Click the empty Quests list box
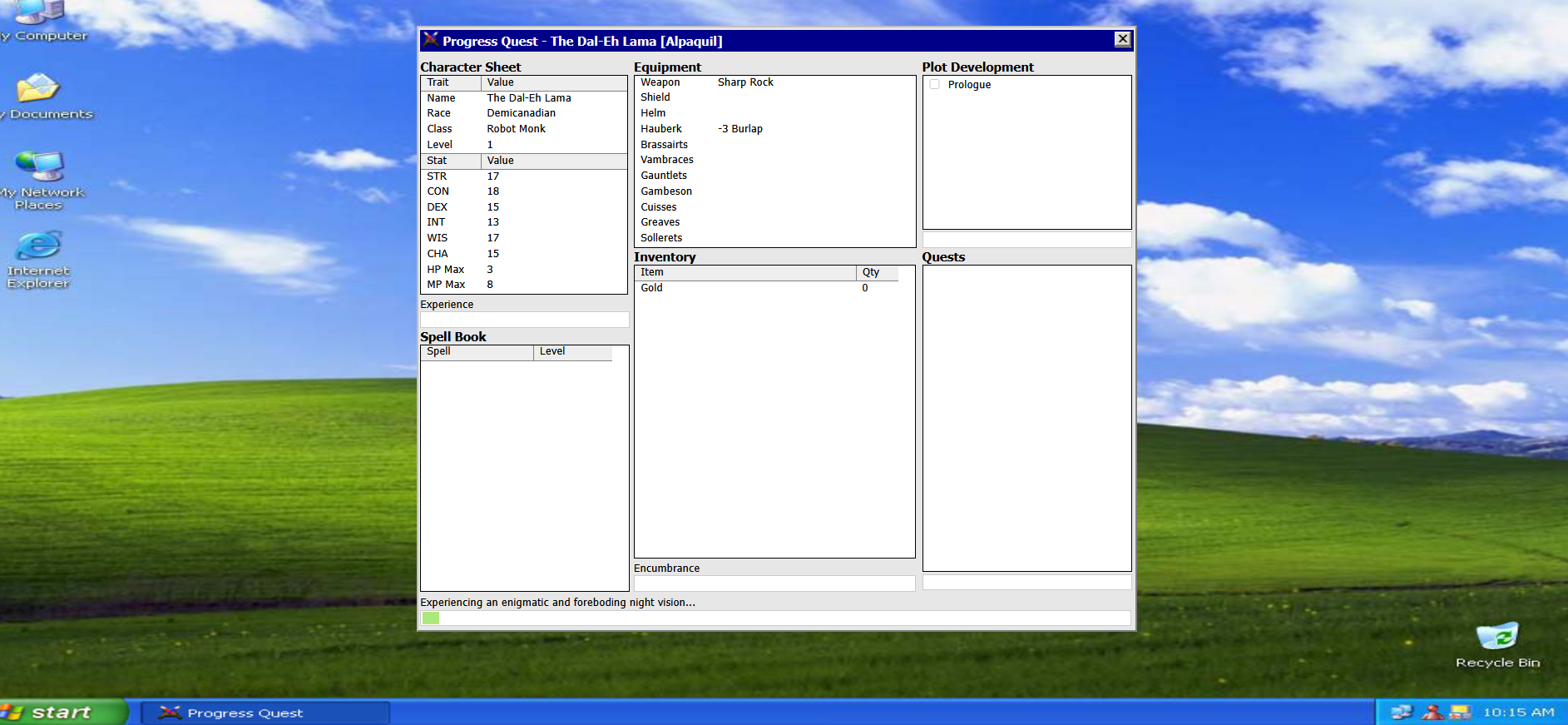Image resolution: width=1568 pixels, height=725 pixels. point(1027,419)
